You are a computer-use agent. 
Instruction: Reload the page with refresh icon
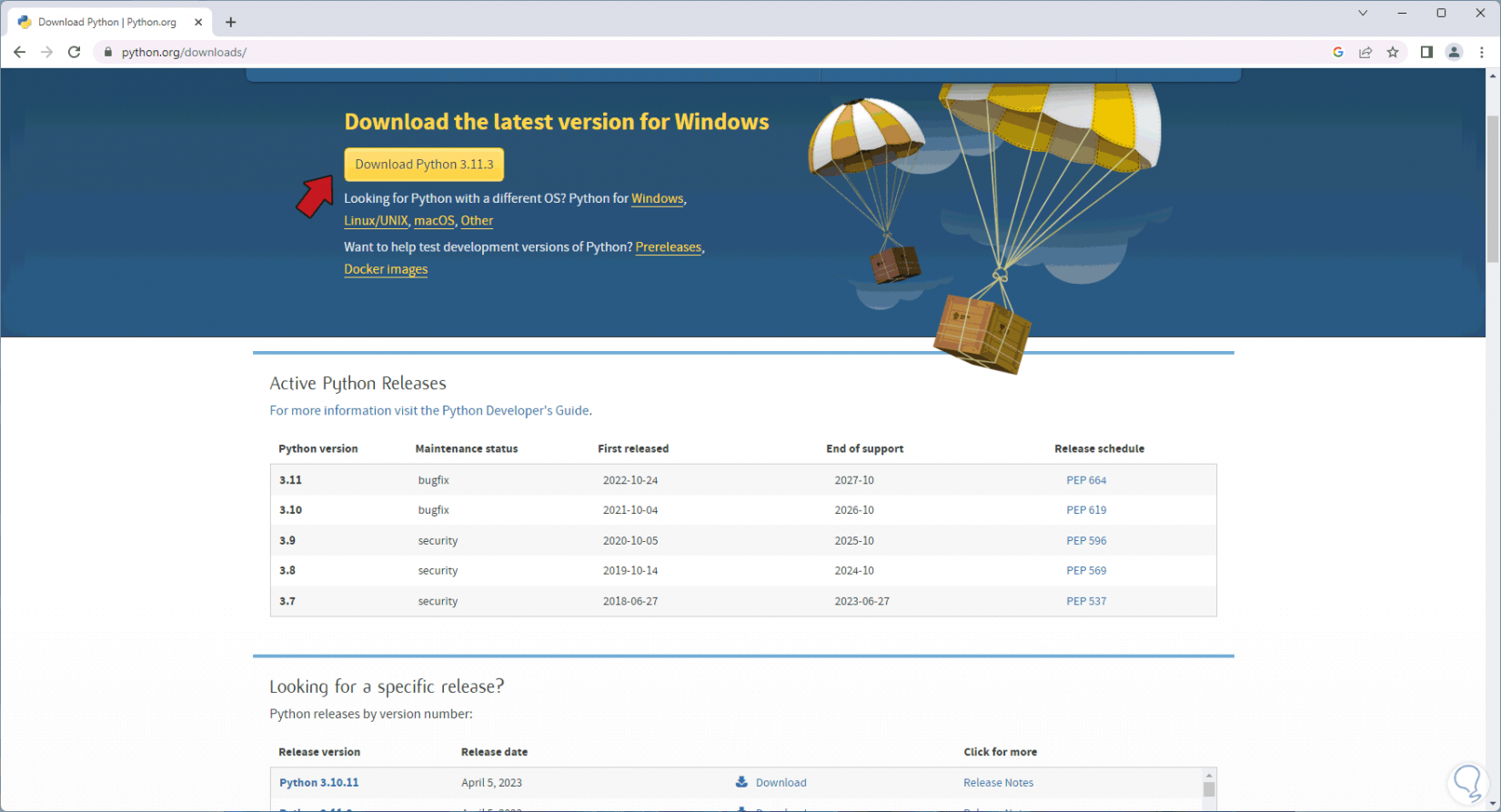(x=75, y=53)
